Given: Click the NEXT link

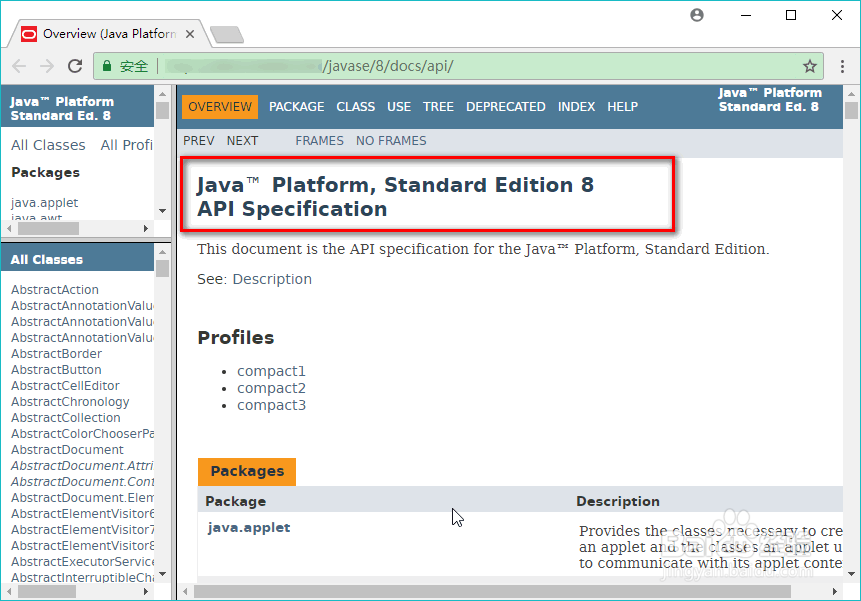Looking at the screenshot, I should pos(242,141).
